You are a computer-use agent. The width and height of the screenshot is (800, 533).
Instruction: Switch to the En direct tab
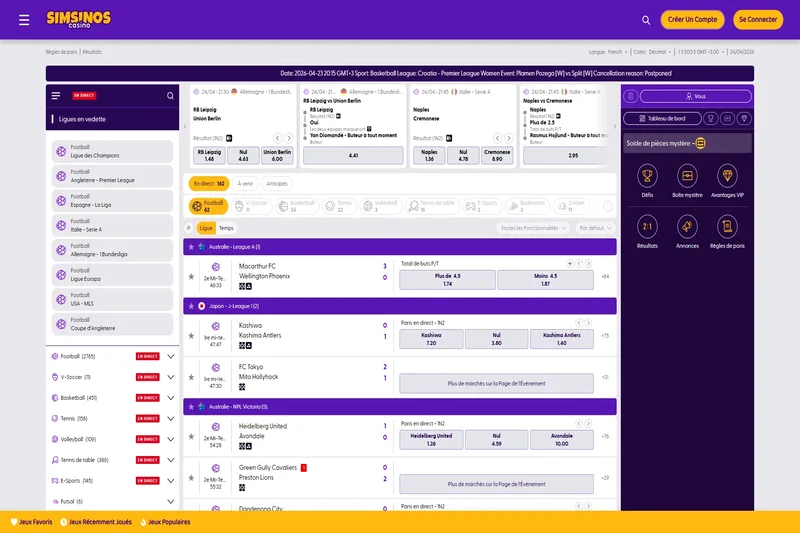point(209,184)
